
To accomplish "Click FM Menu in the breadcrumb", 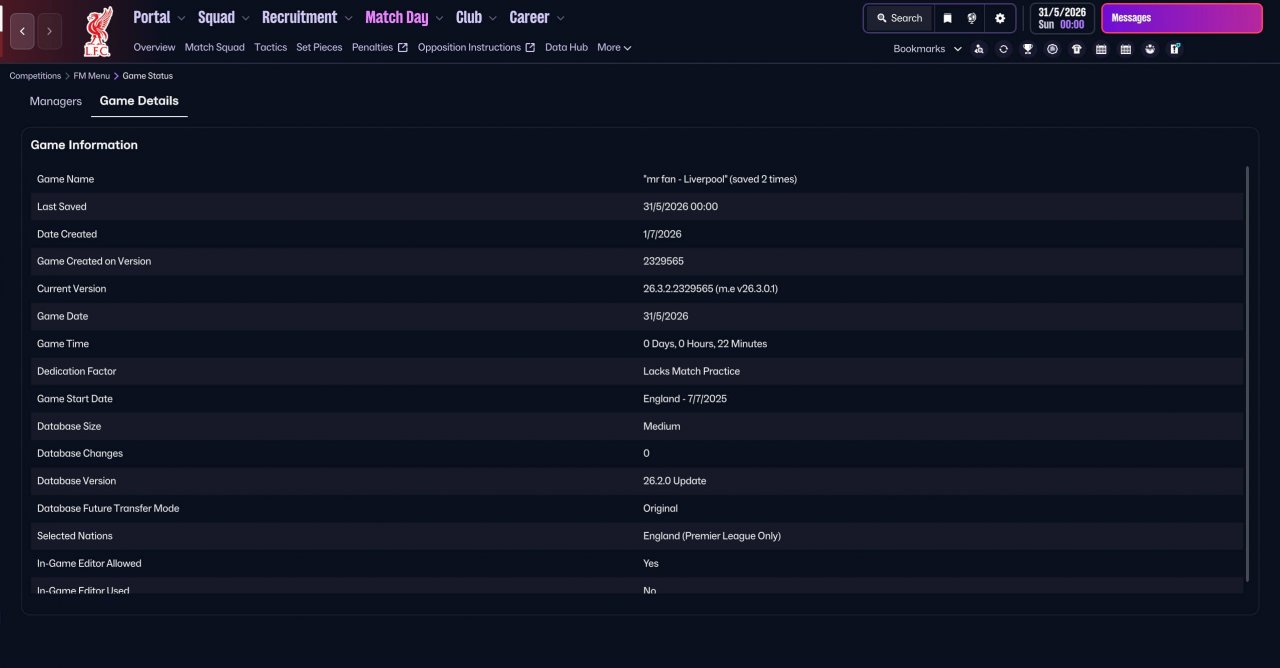I will pyautogui.click(x=92, y=76).
